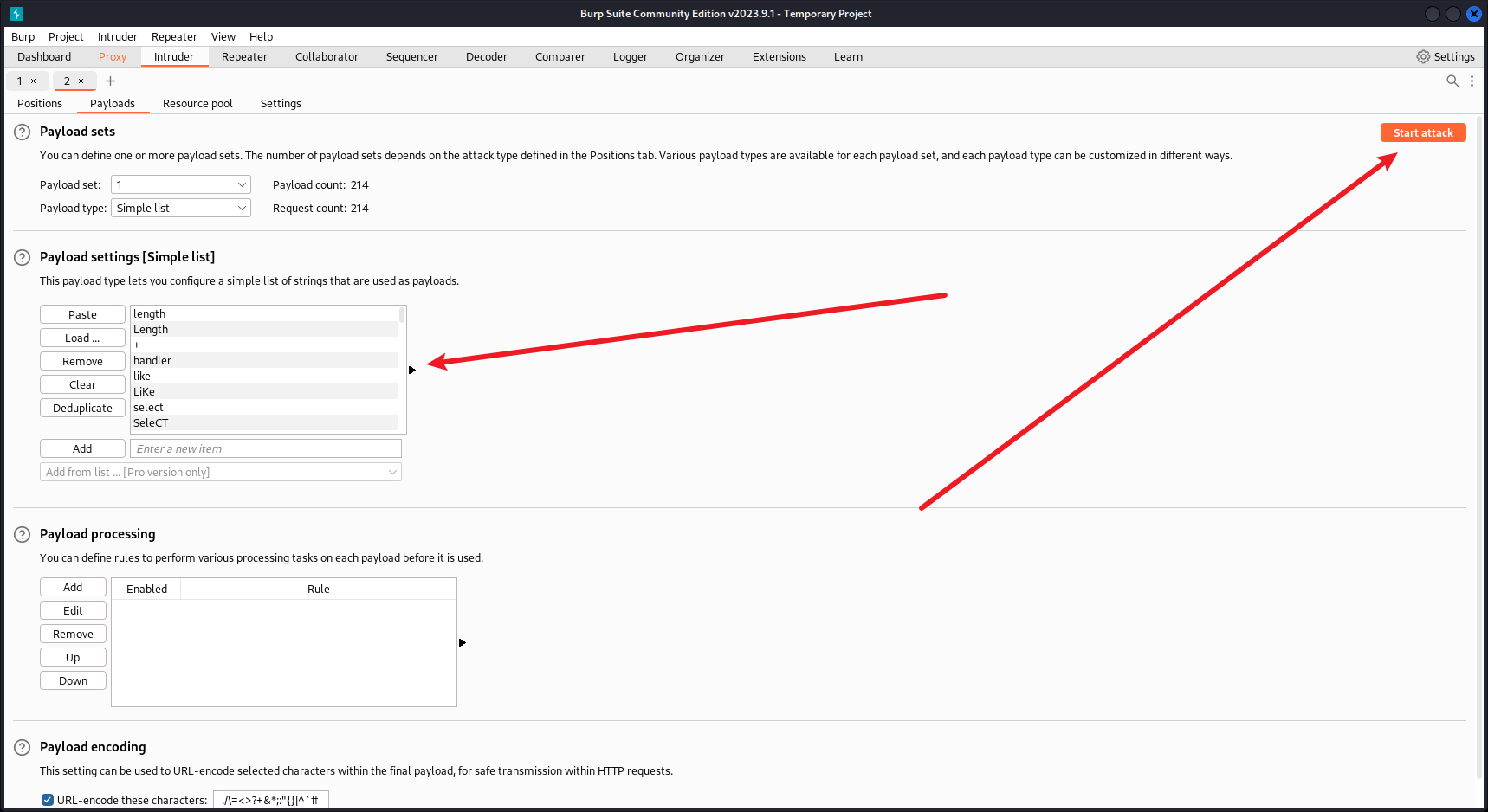Click the Burp Suite logo icon in title bar
Image resolution: width=1488 pixels, height=812 pixels.
point(16,14)
